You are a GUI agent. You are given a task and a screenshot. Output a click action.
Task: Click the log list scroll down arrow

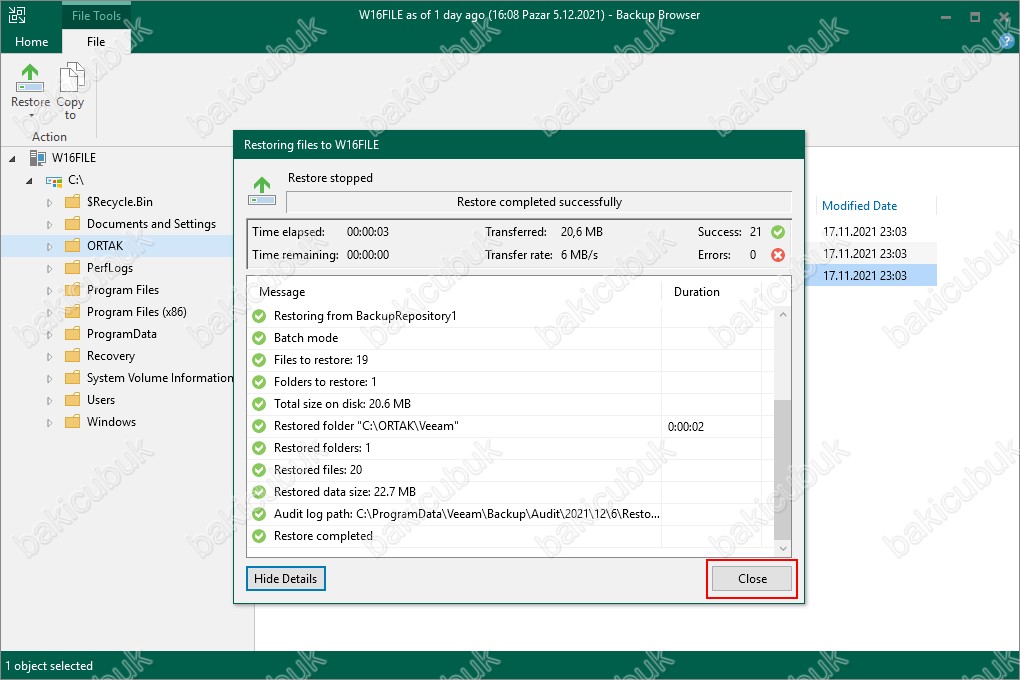783,549
